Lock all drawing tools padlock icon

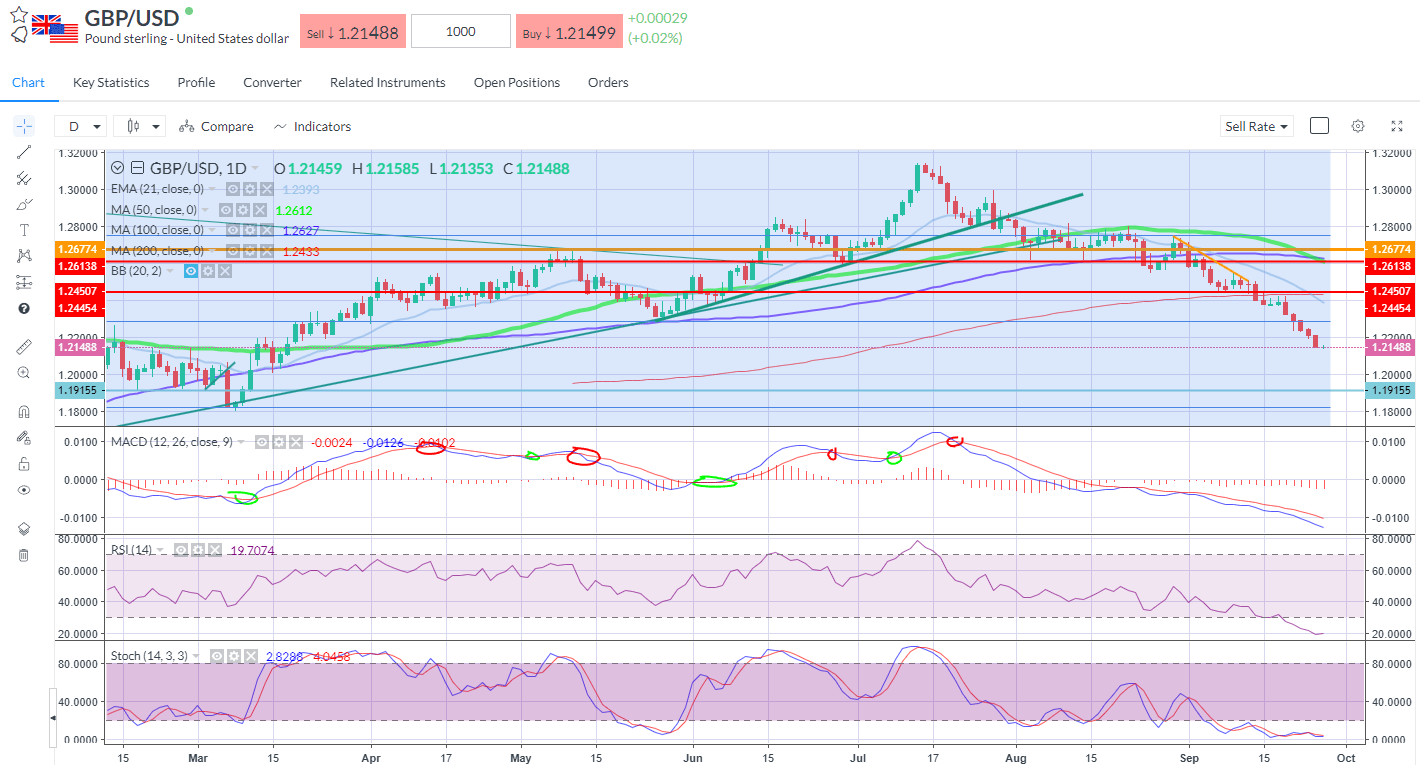click(24, 464)
